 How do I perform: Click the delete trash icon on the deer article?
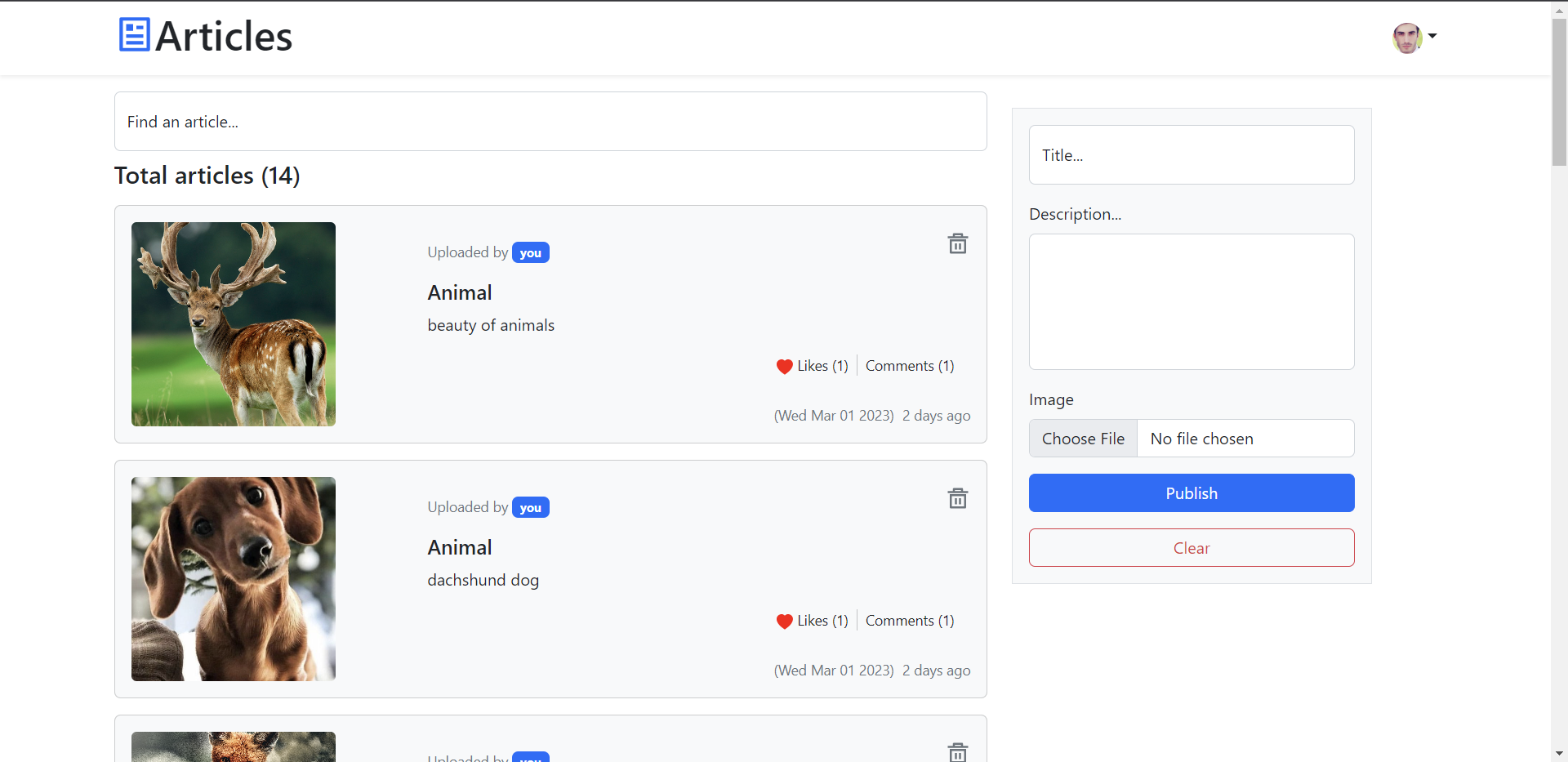[x=957, y=243]
